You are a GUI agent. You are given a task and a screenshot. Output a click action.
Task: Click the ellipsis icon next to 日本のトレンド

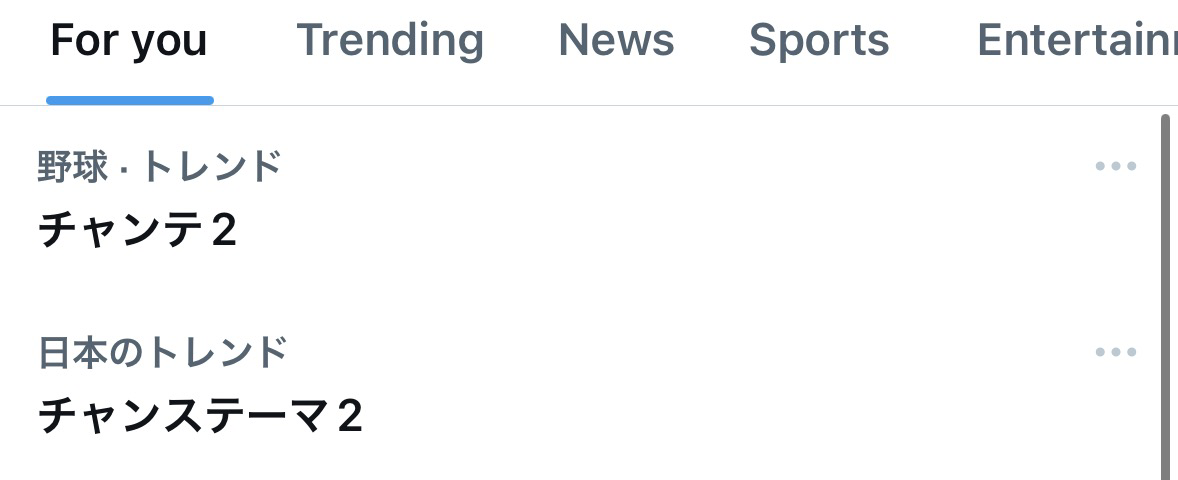coord(1116,352)
